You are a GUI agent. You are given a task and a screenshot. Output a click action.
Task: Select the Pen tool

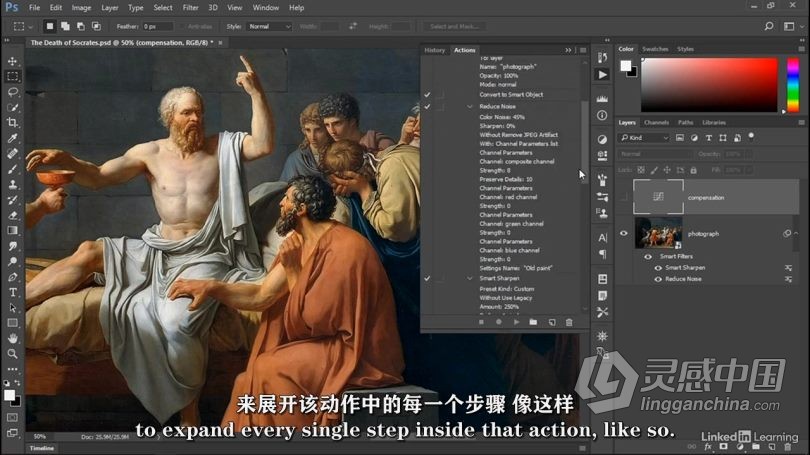(12, 277)
